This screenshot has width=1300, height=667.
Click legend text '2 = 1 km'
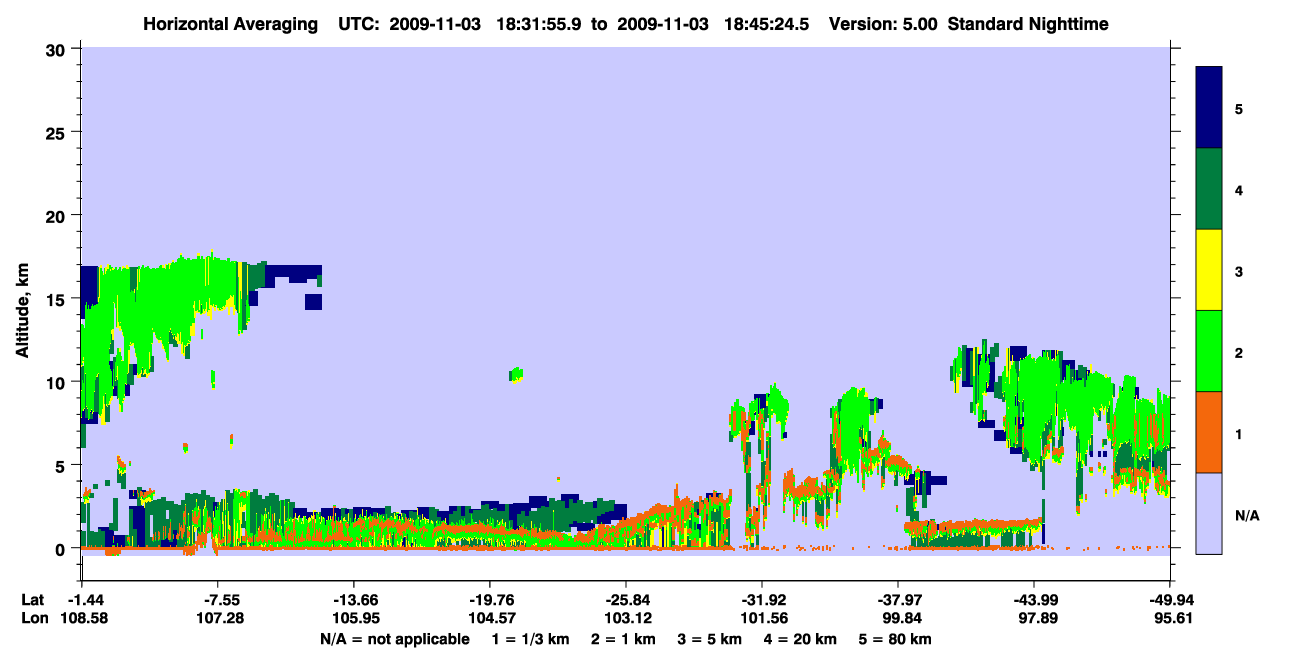click(624, 638)
